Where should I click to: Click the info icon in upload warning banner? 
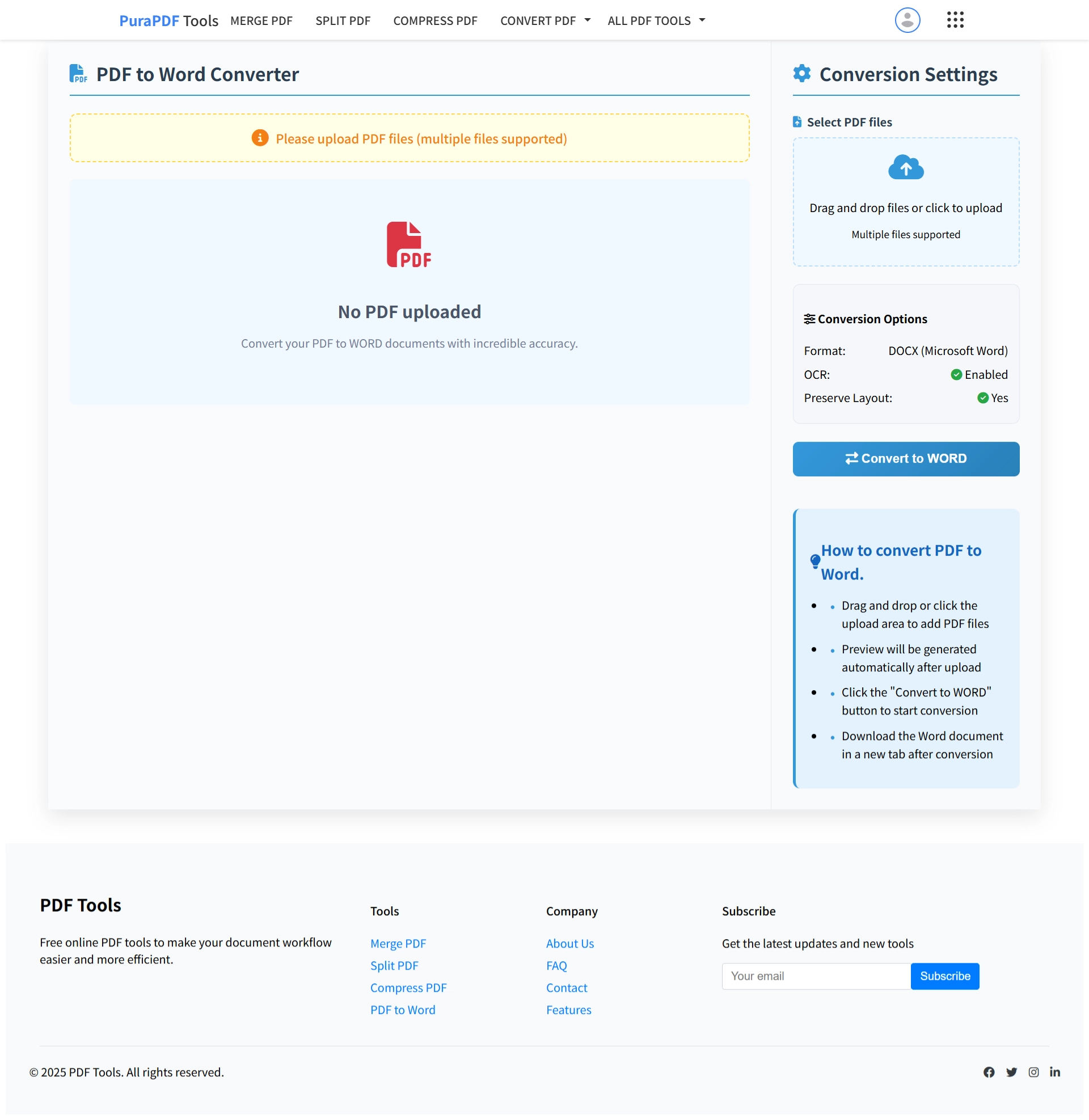tap(260, 138)
